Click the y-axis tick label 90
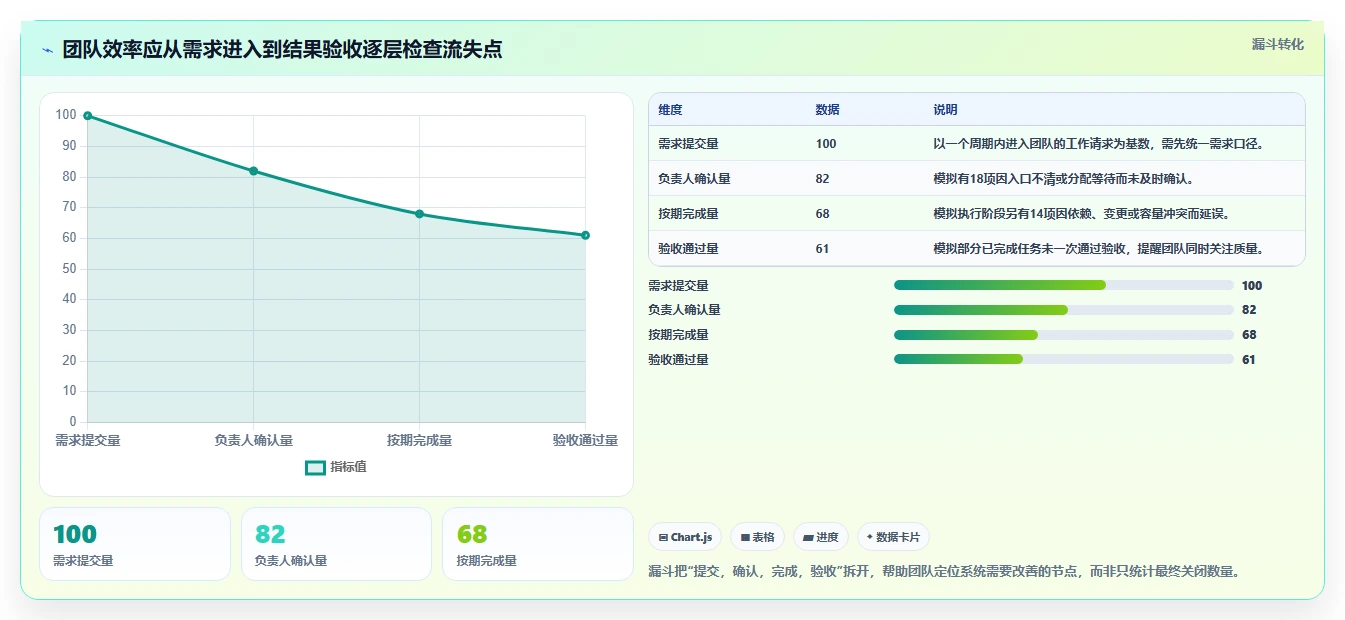Viewport: 1345px width, 620px height. click(x=69, y=146)
